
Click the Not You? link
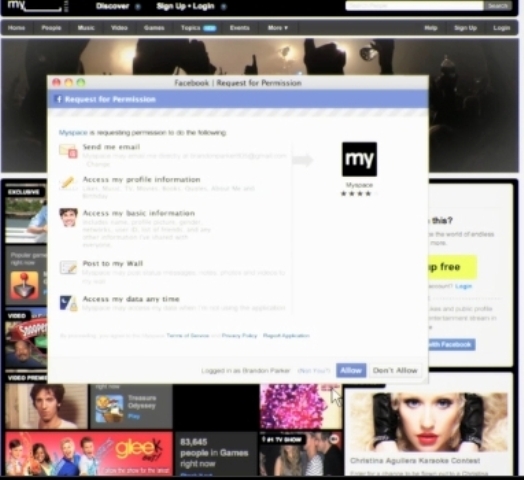point(313,370)
